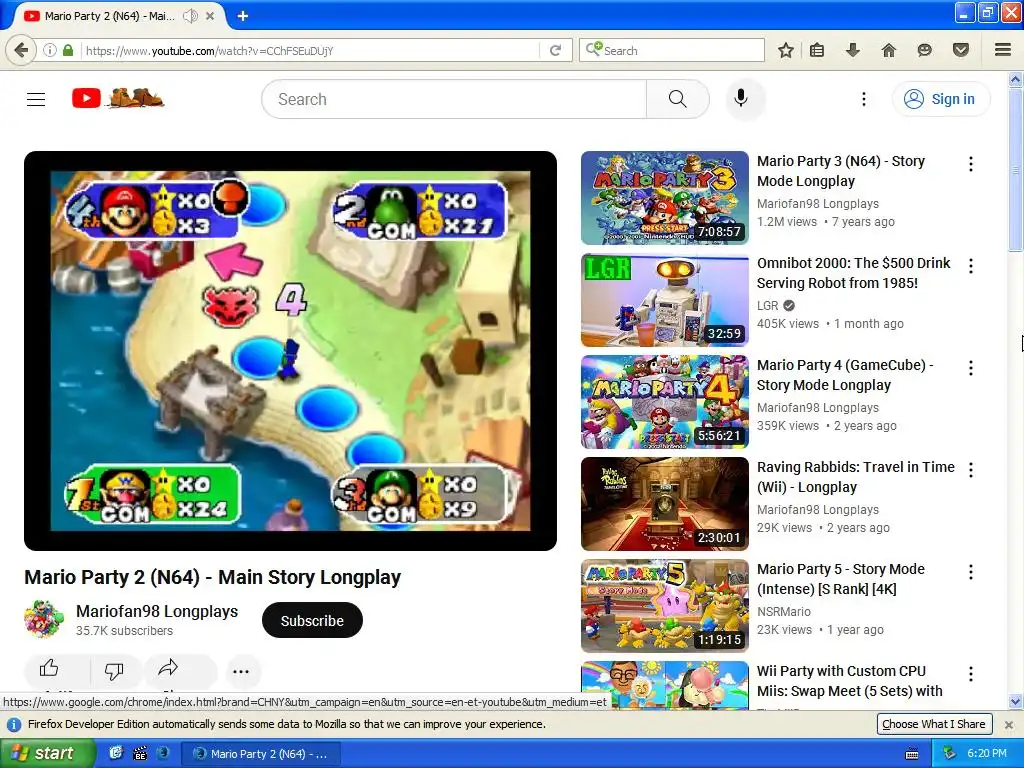Go back with the browser back arrow
The width and height of the screenshot is (1024, 768).
click(x=21, y=50)
